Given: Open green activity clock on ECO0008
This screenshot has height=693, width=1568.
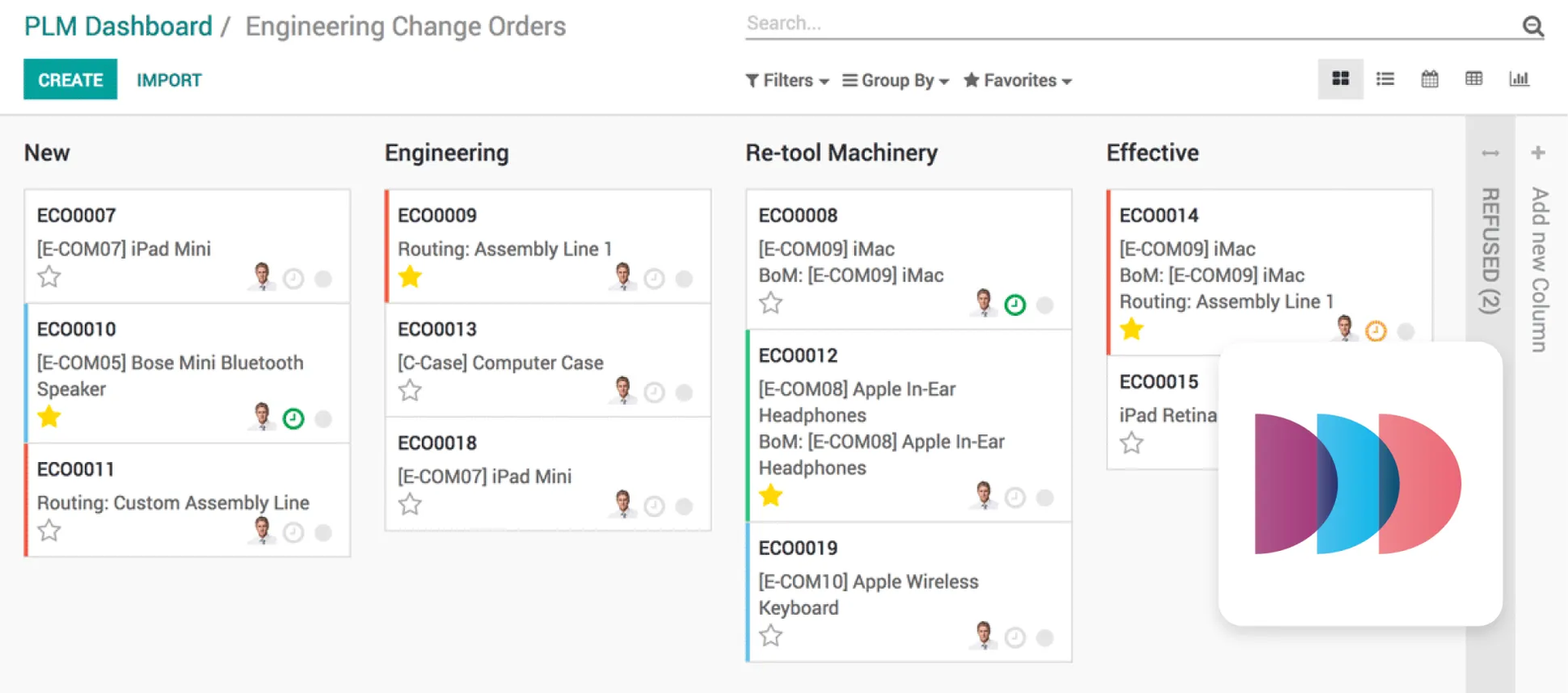Looking at the screenshot, I should pos(1015,305).
